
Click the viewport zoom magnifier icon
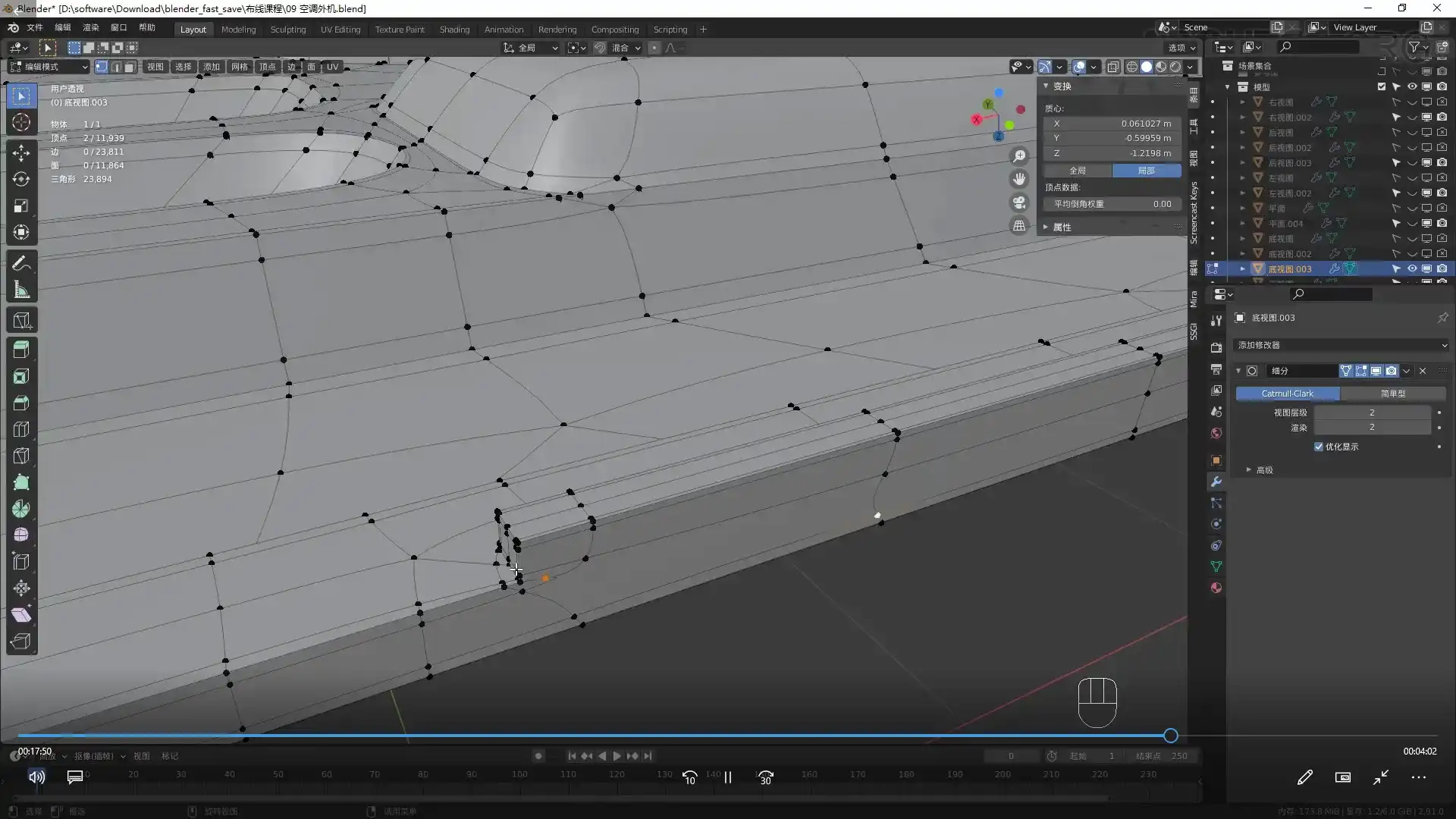point(1019,155)
